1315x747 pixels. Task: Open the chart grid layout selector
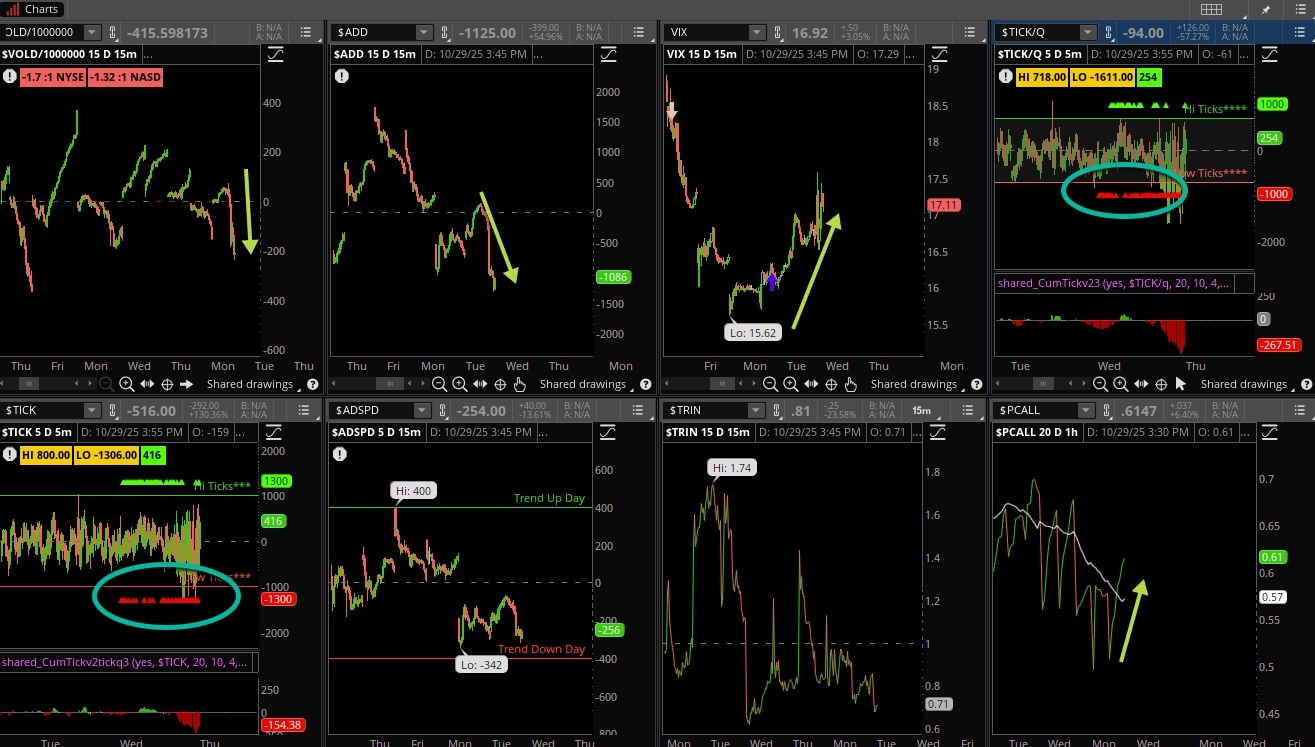pyautogui.click(x=1211, y=9)
